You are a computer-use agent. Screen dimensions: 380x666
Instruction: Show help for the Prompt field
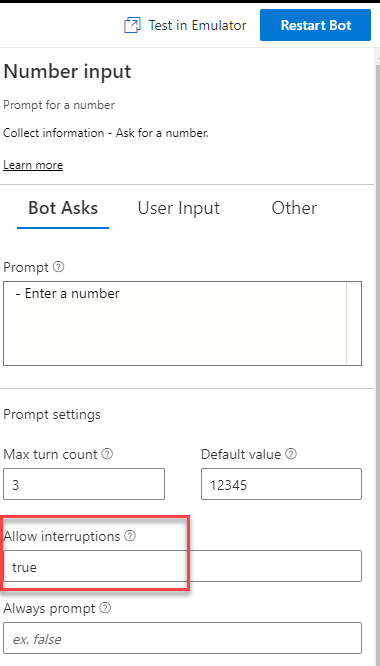pyautogui.click(x=59, y=267)
